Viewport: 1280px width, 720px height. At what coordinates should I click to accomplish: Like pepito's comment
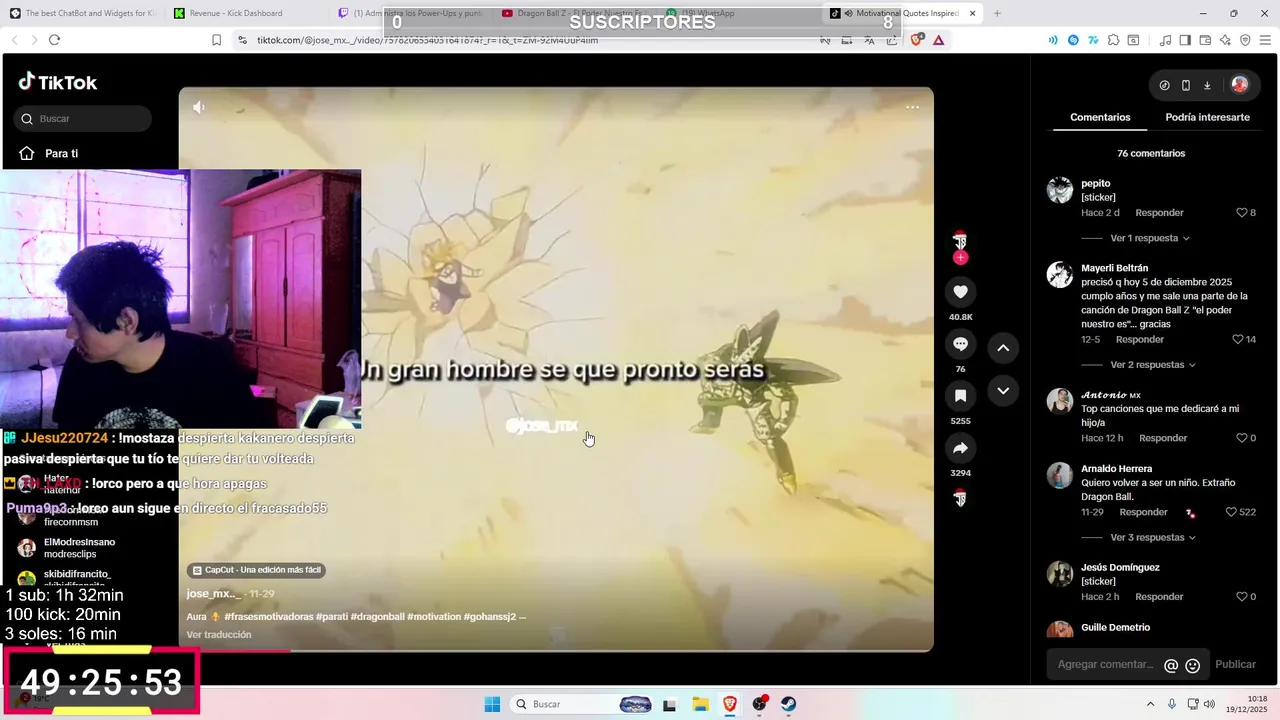click(x=1242, y=213)
